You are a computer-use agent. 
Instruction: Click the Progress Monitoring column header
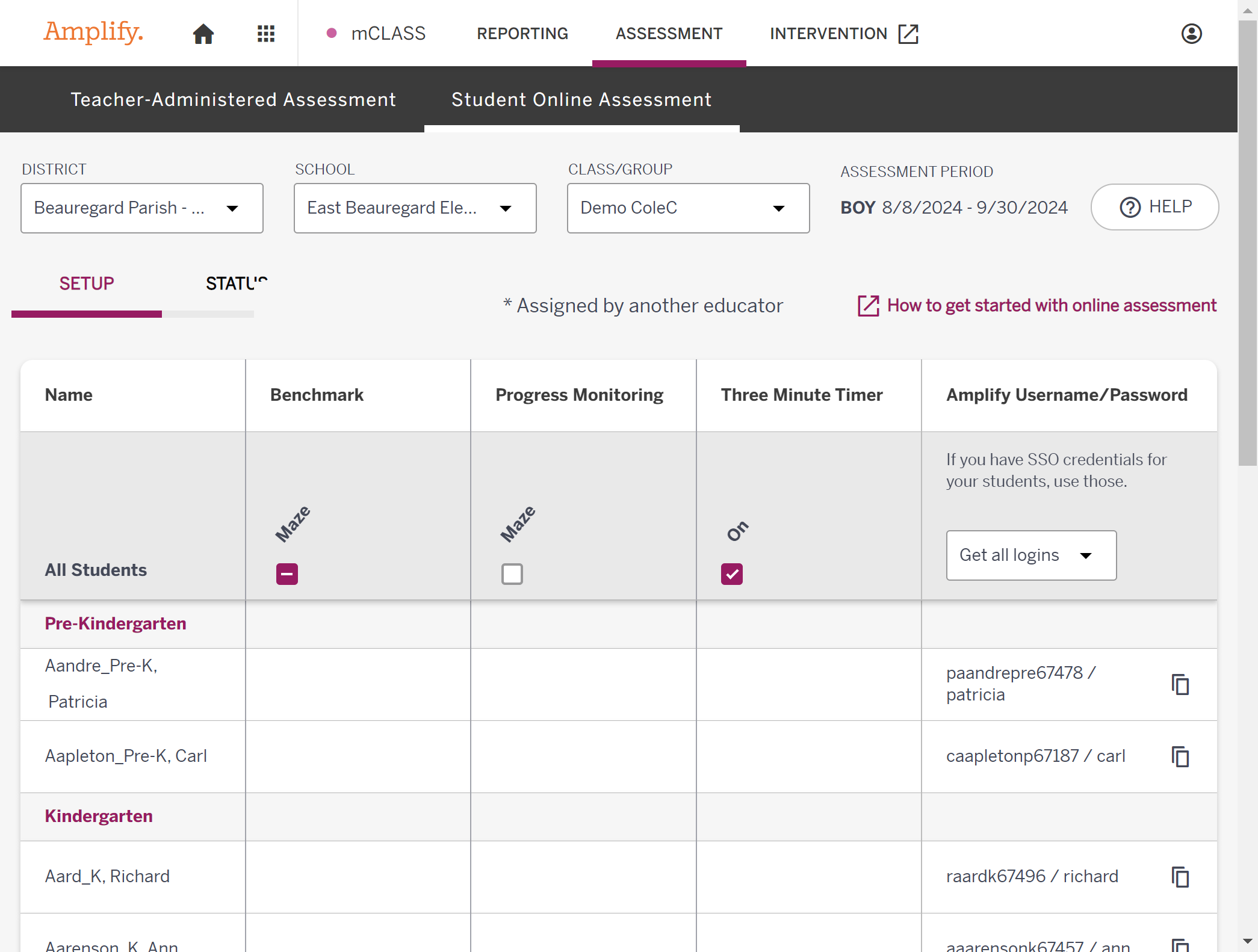click(579, 395)
